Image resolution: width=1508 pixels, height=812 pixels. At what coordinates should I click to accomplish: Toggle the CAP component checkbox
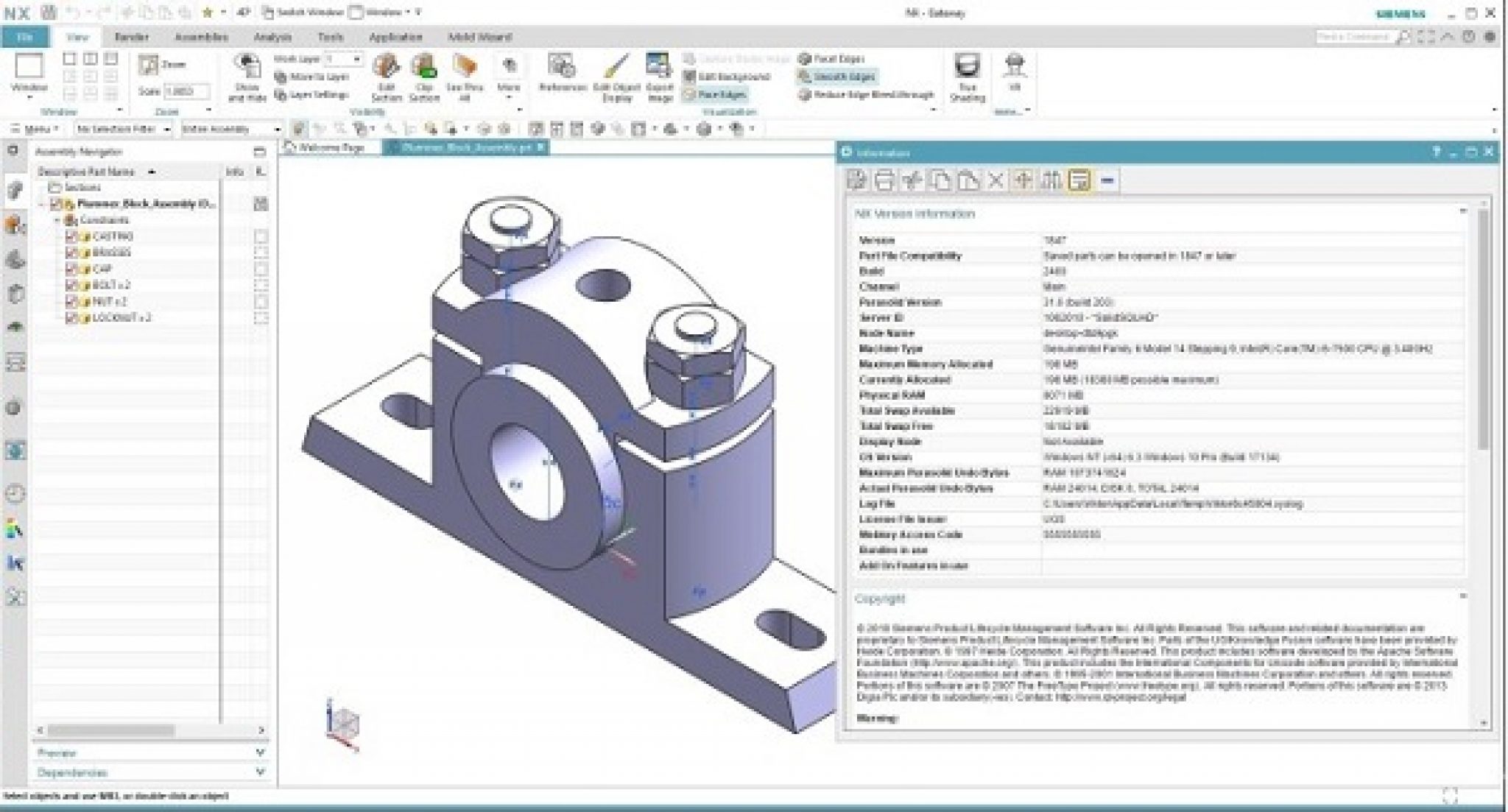71,269
